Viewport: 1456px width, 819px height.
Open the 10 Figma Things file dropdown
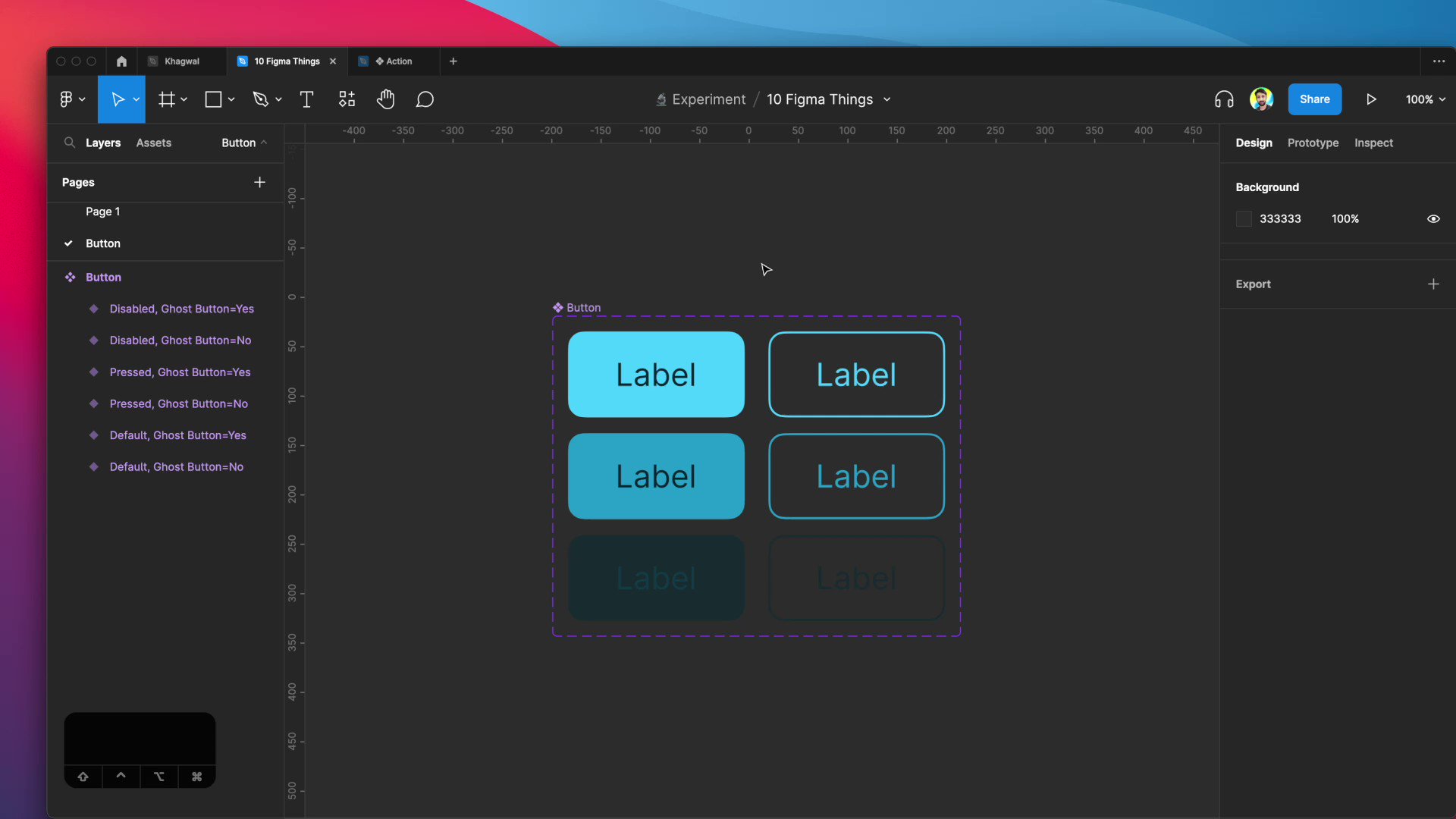pos(887,99)
